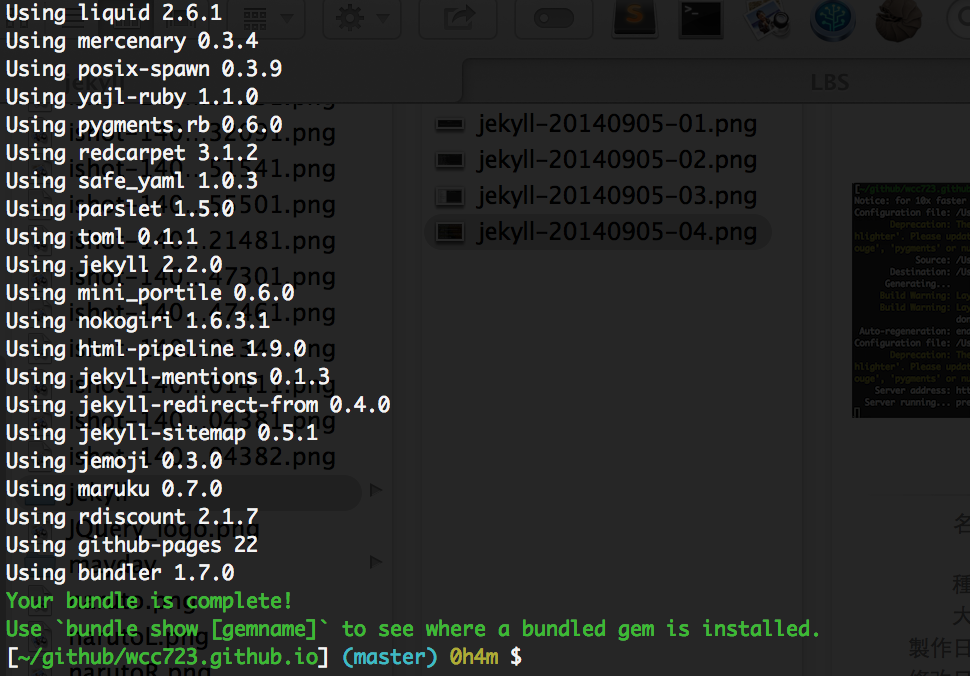Image resolution: width=970 pixels, height=676 pixels.
Task: Click the file icon of jekyll-20140905-02.png
Action: tap(450, 160)
